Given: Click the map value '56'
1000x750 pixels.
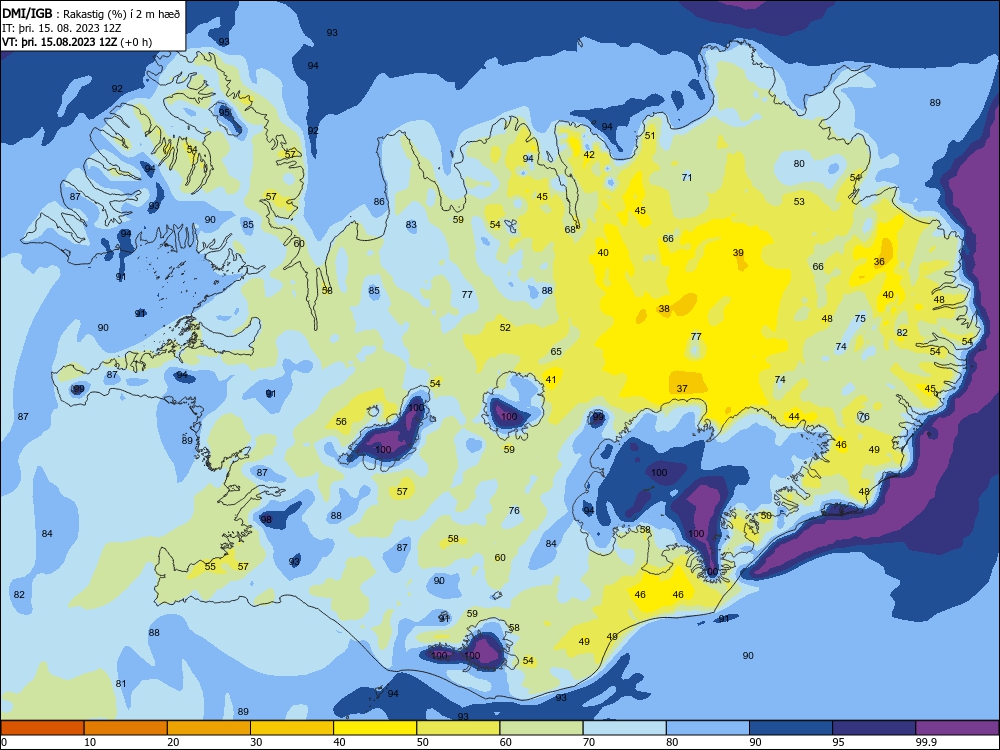Looking at the screenshot, I should pos(341,422).
